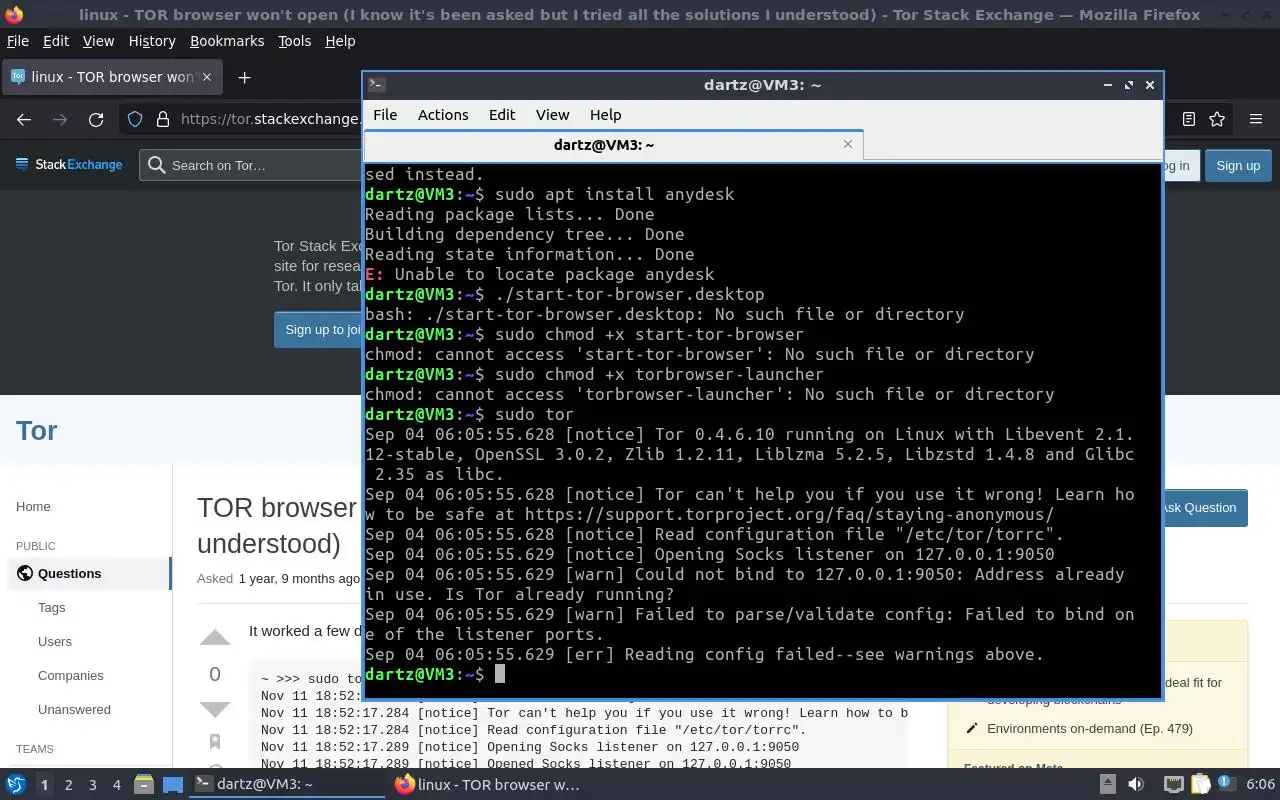Switch to workspace 4 in taskbar

(x=117, y=785)
